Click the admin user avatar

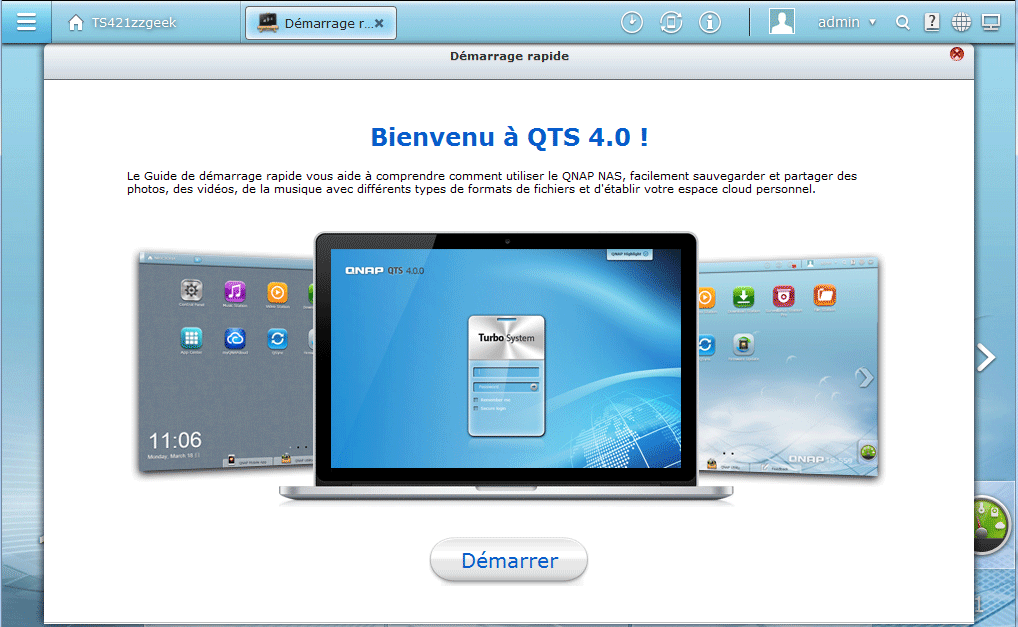(x=782, y=21)
